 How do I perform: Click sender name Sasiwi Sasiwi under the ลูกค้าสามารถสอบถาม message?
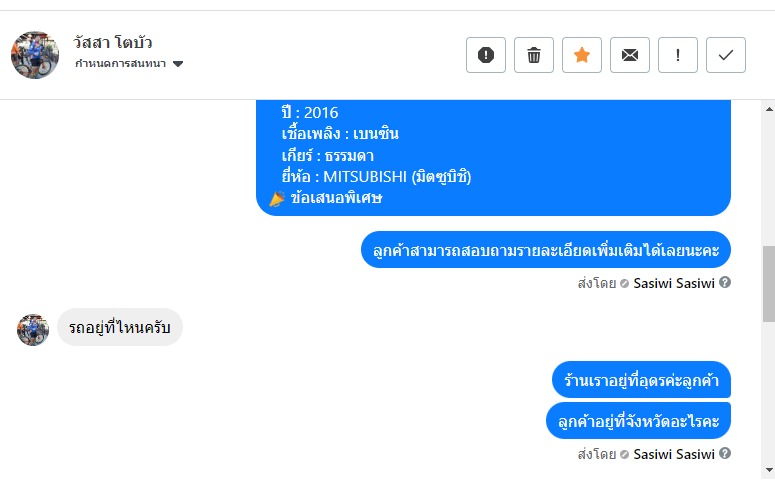(674, 283)
